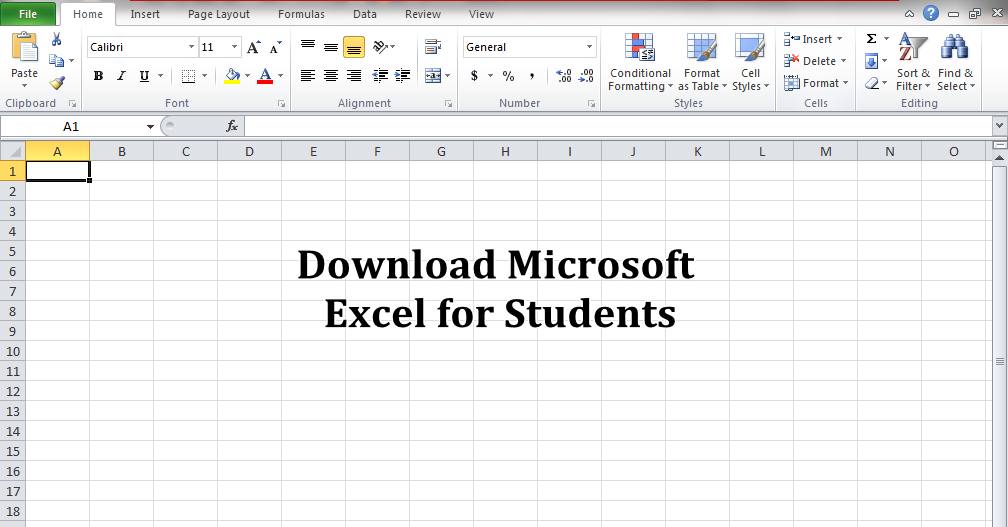Screen dimensions: 1008x527
Task: Expand the formula bar
Action: click(x=999, y=125)
